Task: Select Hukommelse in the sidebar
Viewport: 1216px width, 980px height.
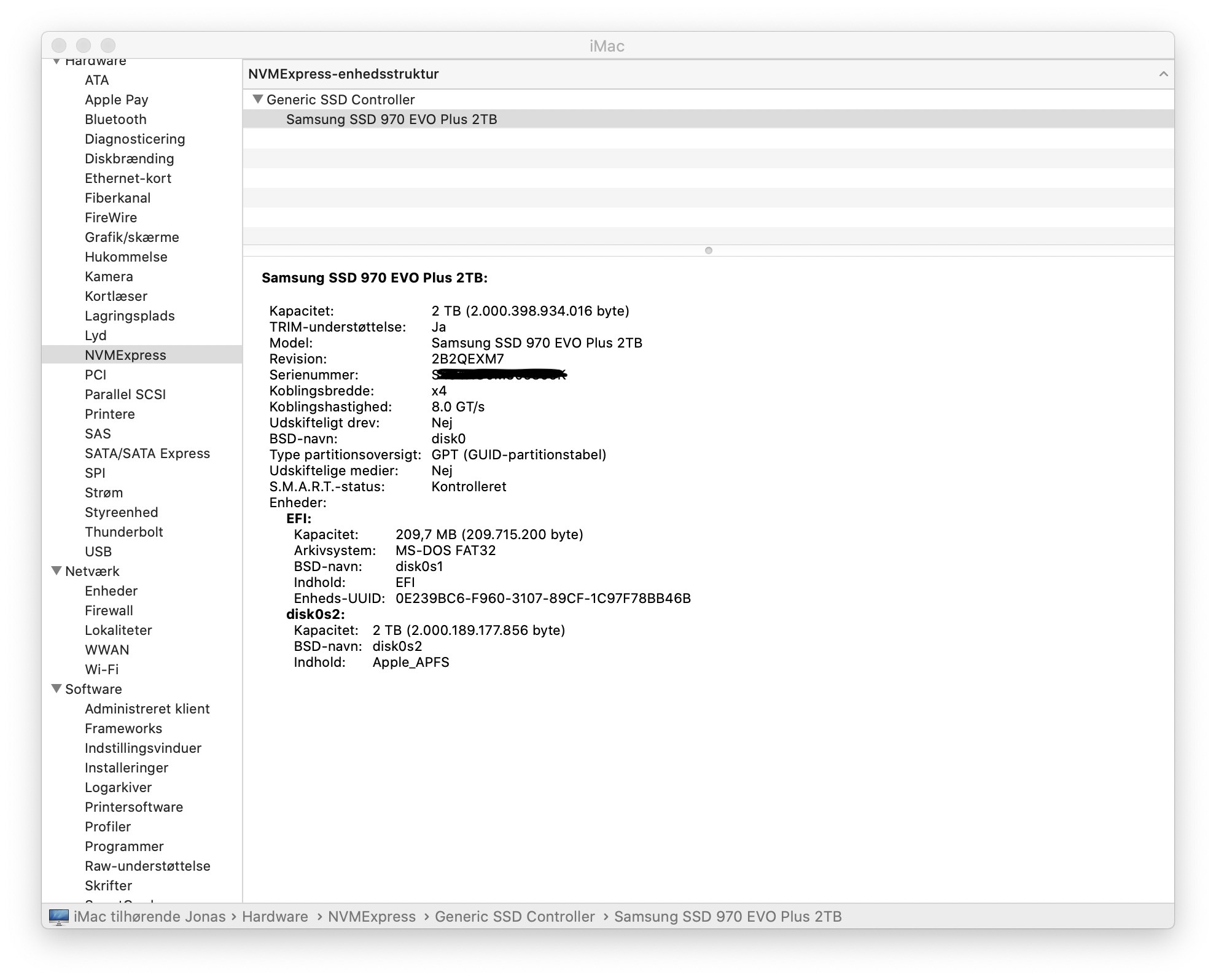Action: (x=126, y=257)
